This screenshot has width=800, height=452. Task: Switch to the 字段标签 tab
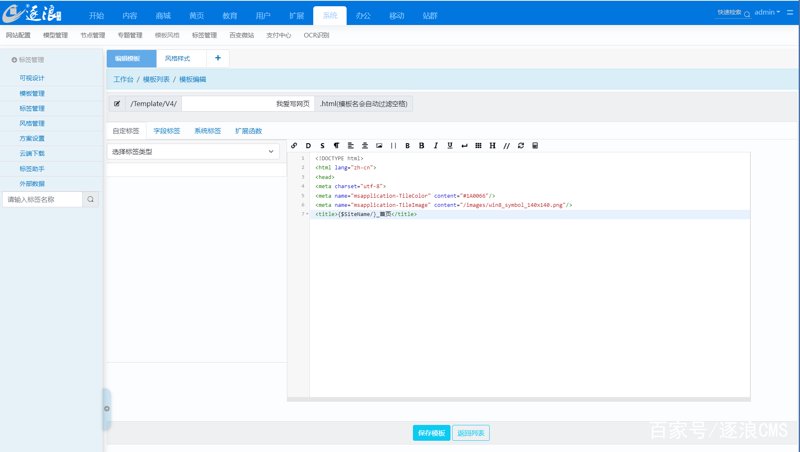click(167, 131)
